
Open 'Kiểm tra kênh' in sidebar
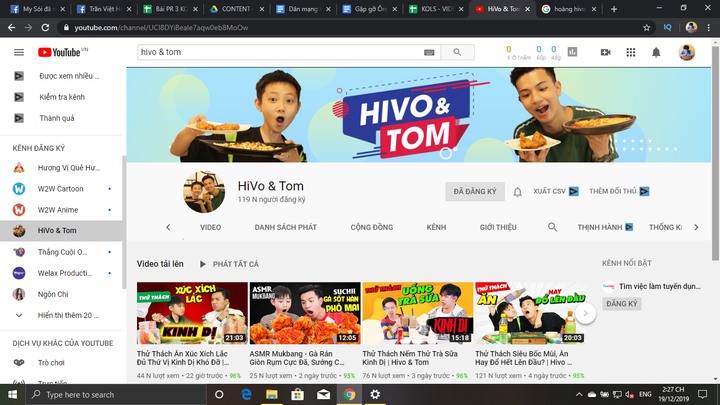pyautogui.click(x=62, y=97)
